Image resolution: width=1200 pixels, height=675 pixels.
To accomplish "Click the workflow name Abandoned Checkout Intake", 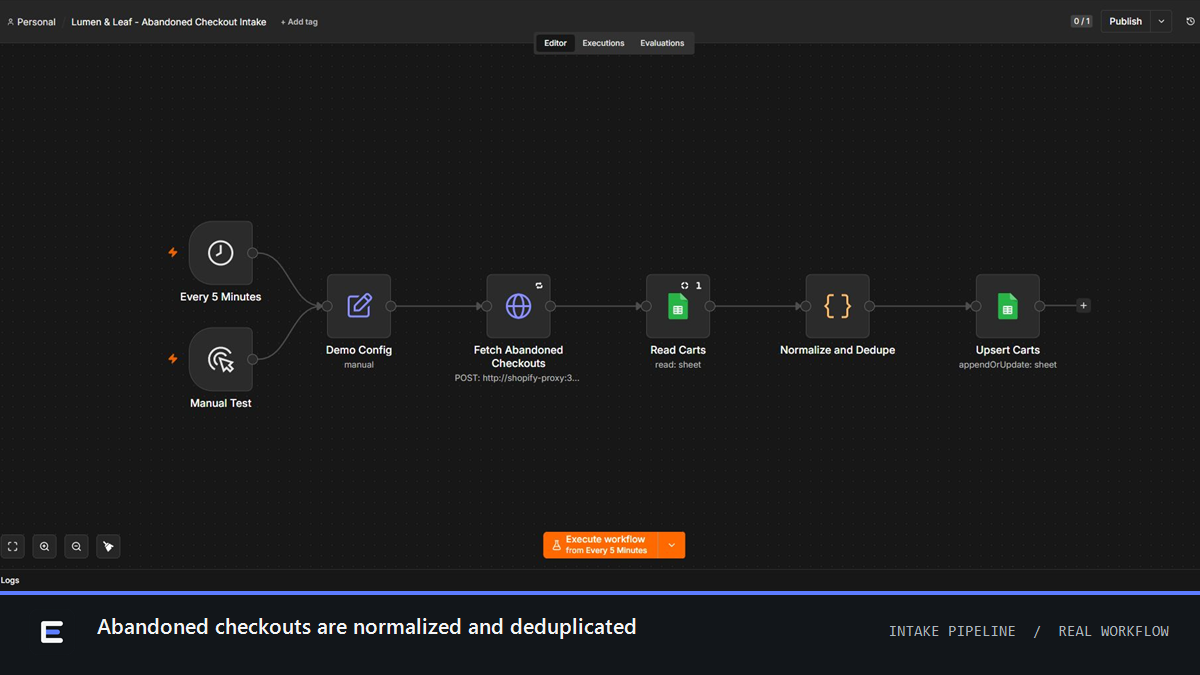I will pyautogui.click(x=169, y=22).
